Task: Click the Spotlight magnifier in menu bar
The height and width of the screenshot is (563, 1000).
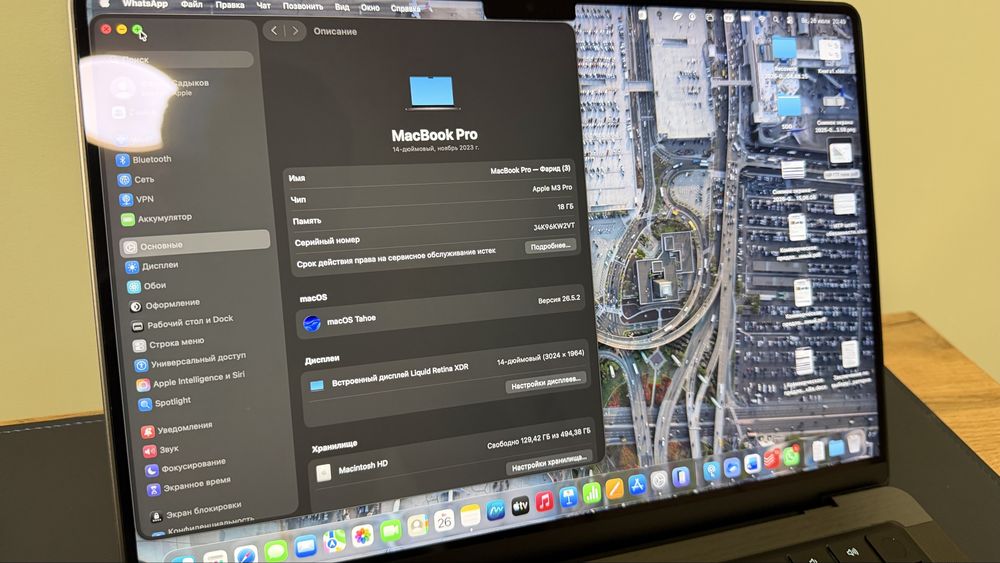Action: click(776, 20)
